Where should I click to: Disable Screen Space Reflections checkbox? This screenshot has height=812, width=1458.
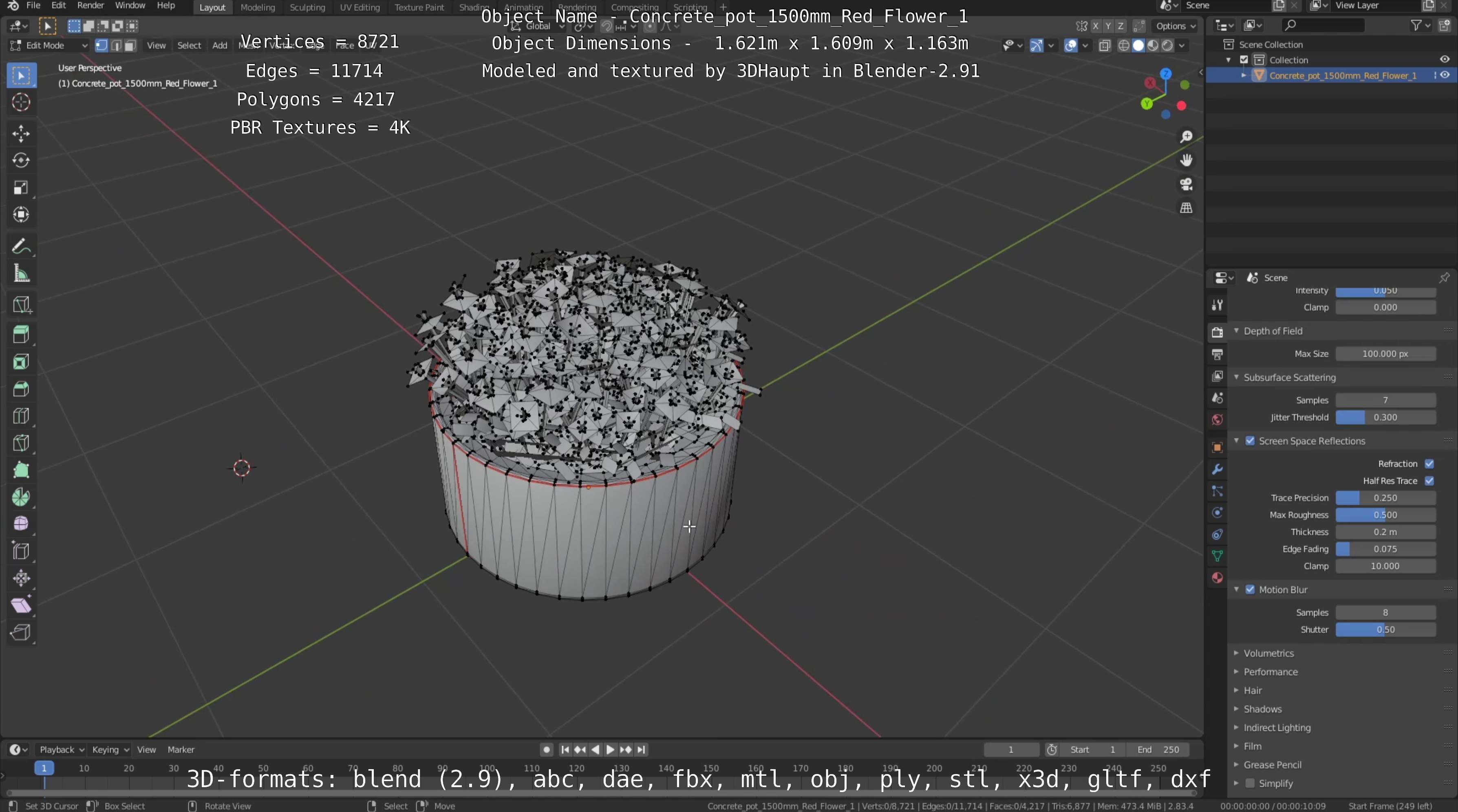click(1250, 441)
